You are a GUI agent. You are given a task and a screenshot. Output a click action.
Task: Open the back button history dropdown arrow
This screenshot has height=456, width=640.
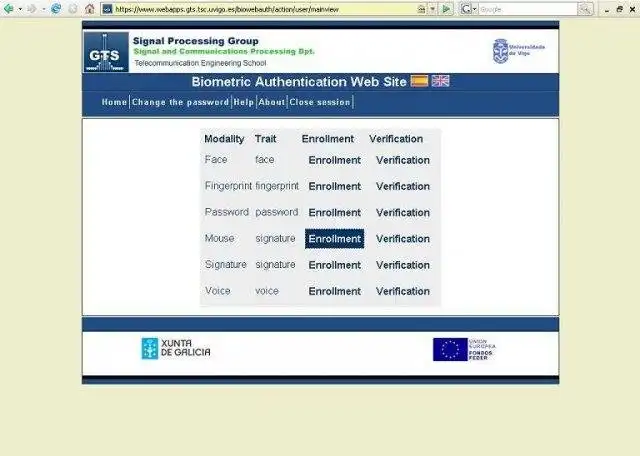pos(20,9)
